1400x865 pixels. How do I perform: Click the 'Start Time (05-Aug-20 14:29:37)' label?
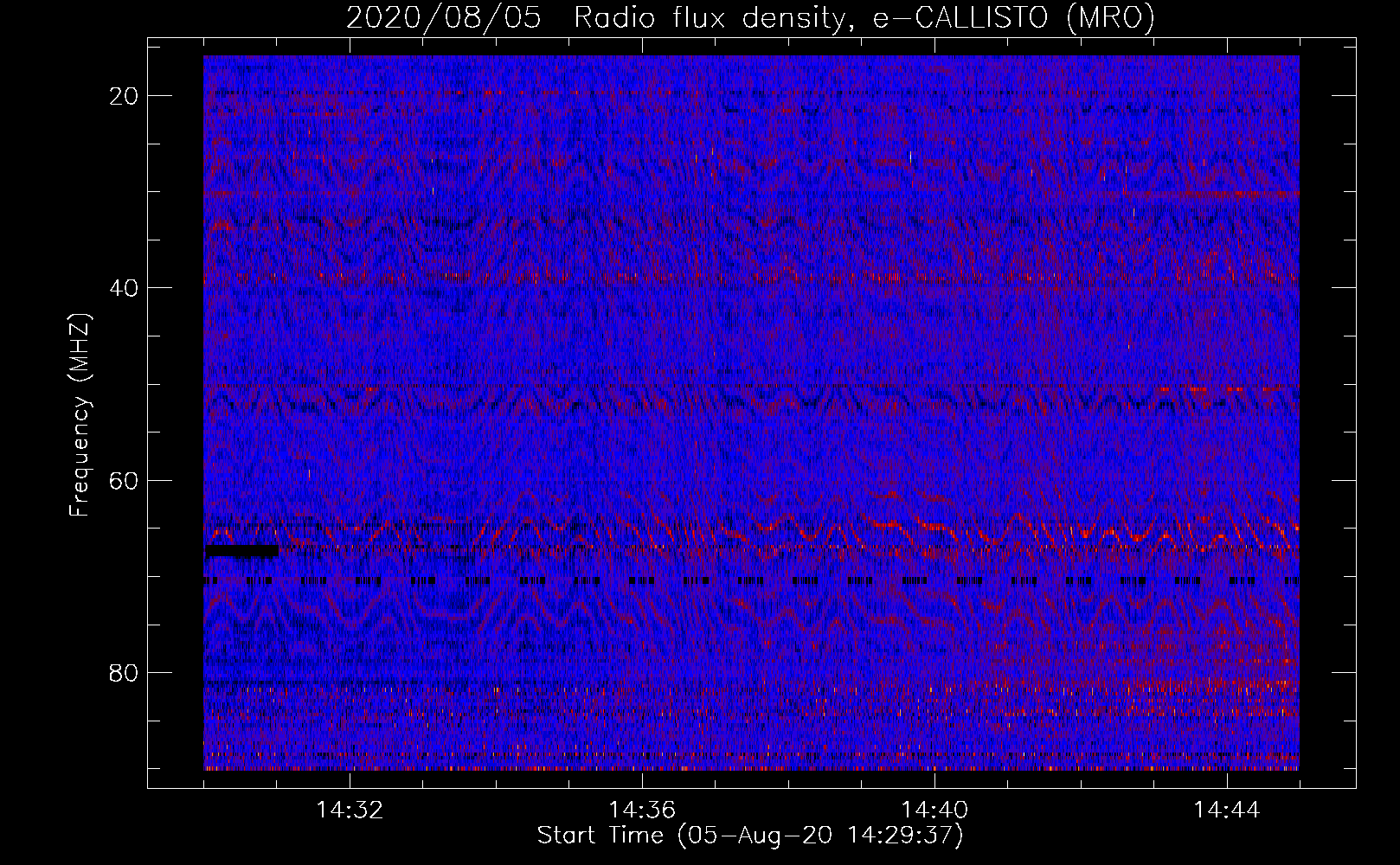(750, 836)
